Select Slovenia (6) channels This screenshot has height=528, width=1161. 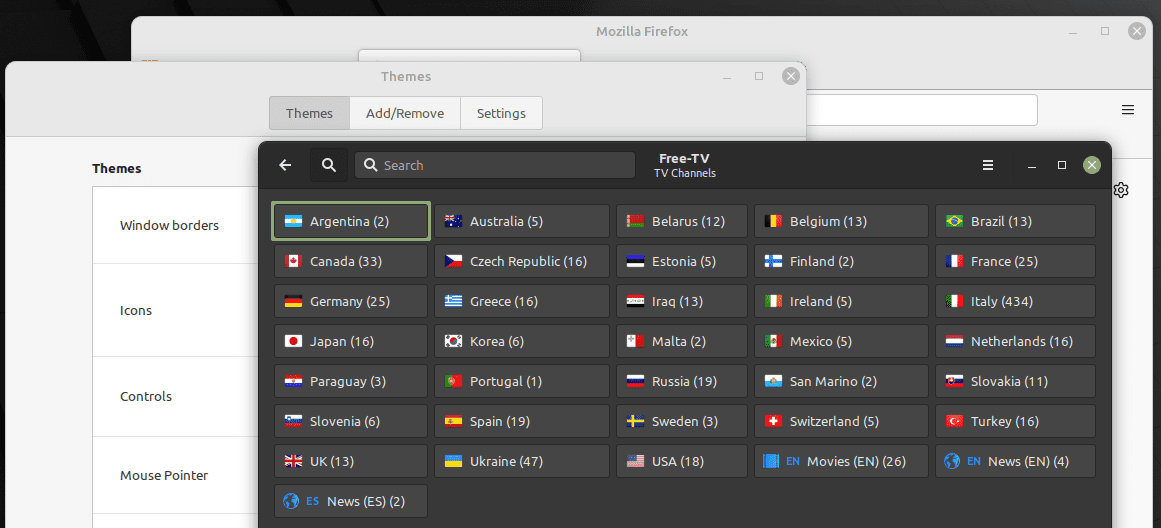pyautogui.click(x=351, y=421)
